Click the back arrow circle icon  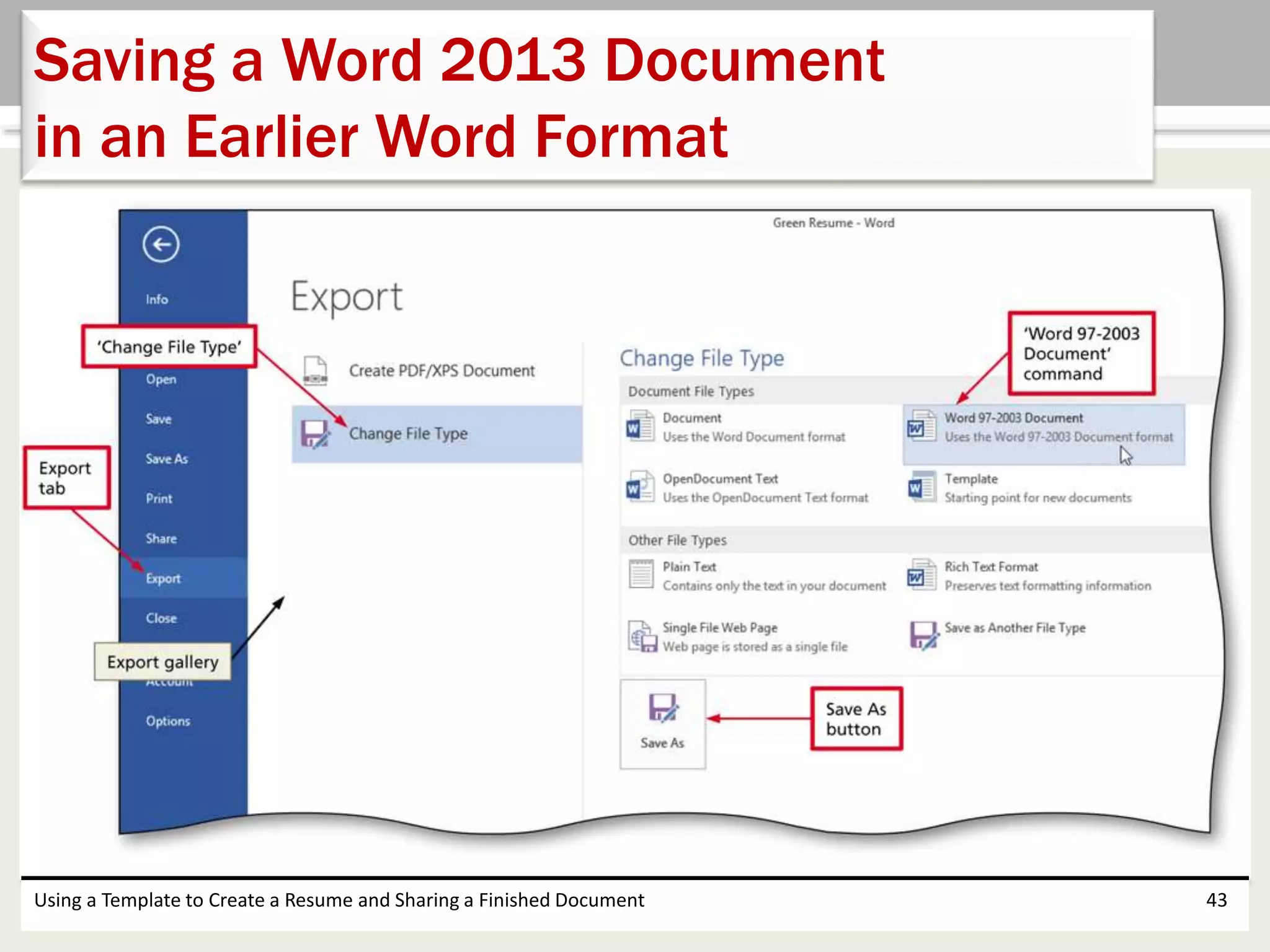[161, 244]
